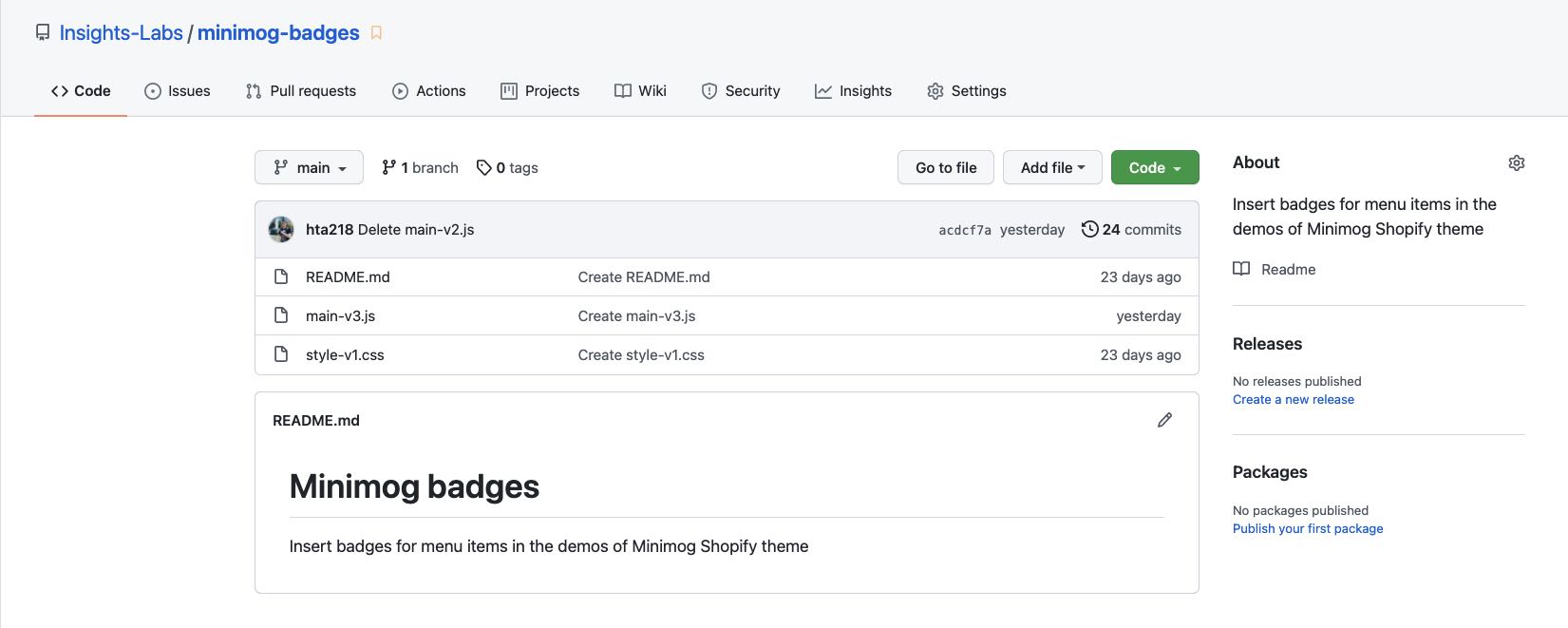Click the About description text
Screen dimensions: 1568x628
tap(1365, 217)
